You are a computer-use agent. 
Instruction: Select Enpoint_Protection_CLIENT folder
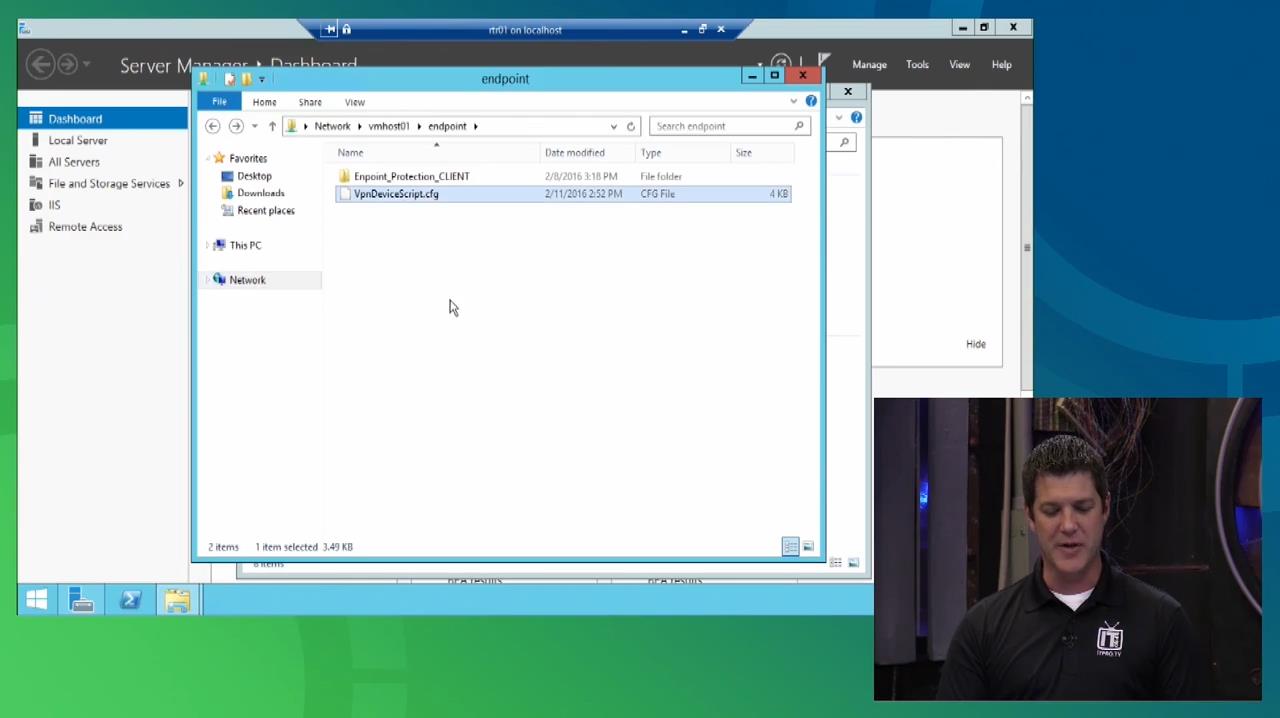(412, 176)
